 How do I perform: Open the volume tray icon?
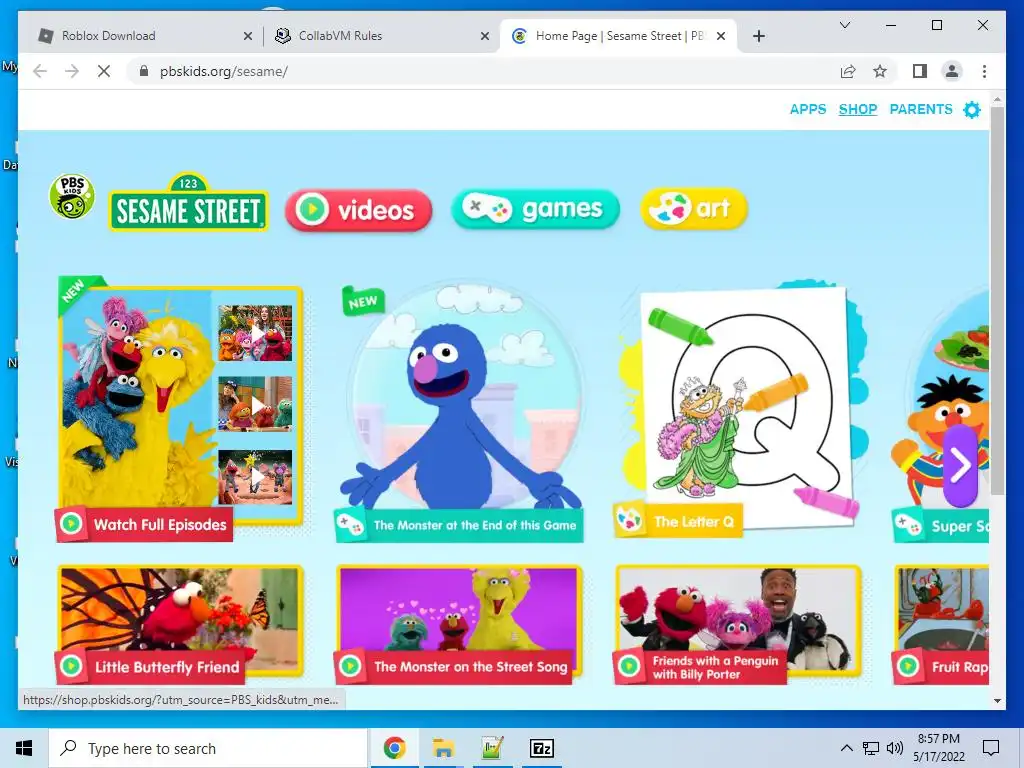click(895, 748)
